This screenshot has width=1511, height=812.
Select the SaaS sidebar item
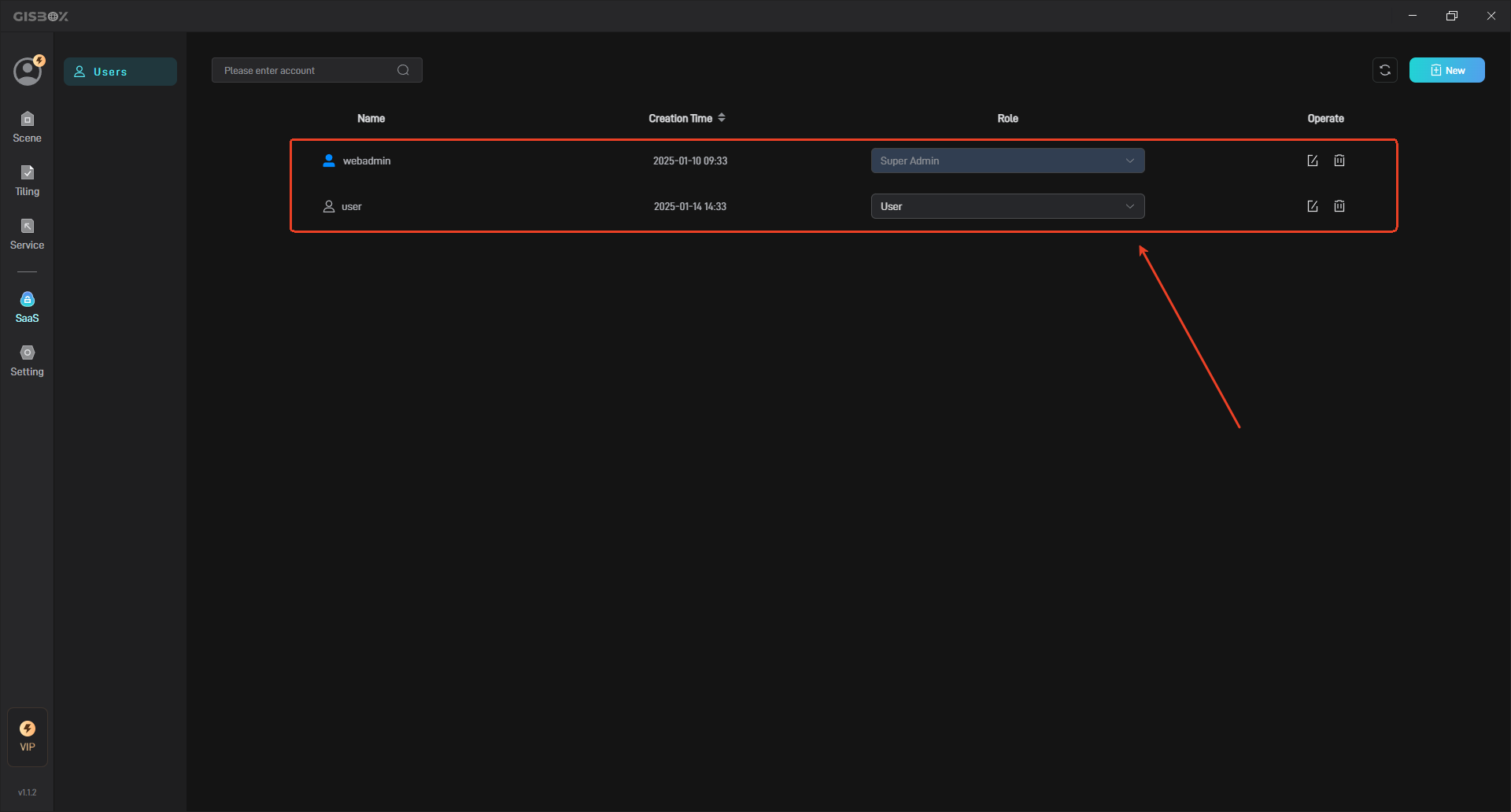[27, 308]
